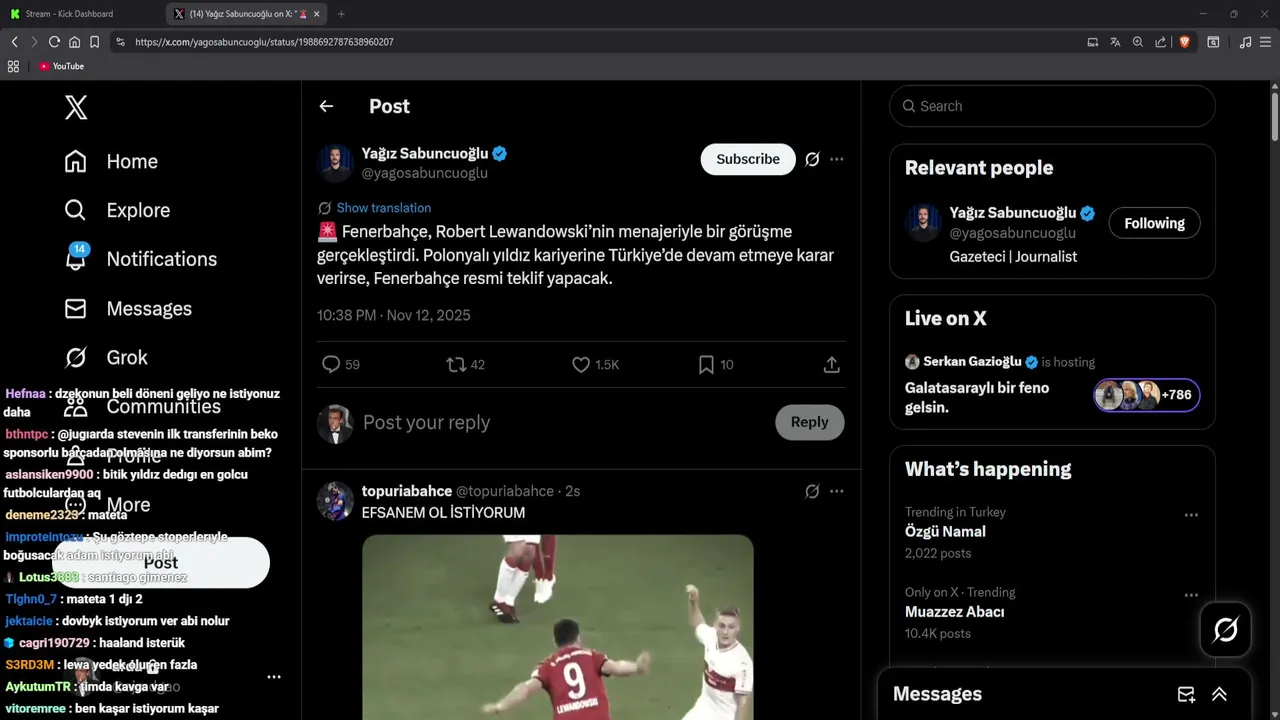Open Notifications with 14 badge

point(140,259)
